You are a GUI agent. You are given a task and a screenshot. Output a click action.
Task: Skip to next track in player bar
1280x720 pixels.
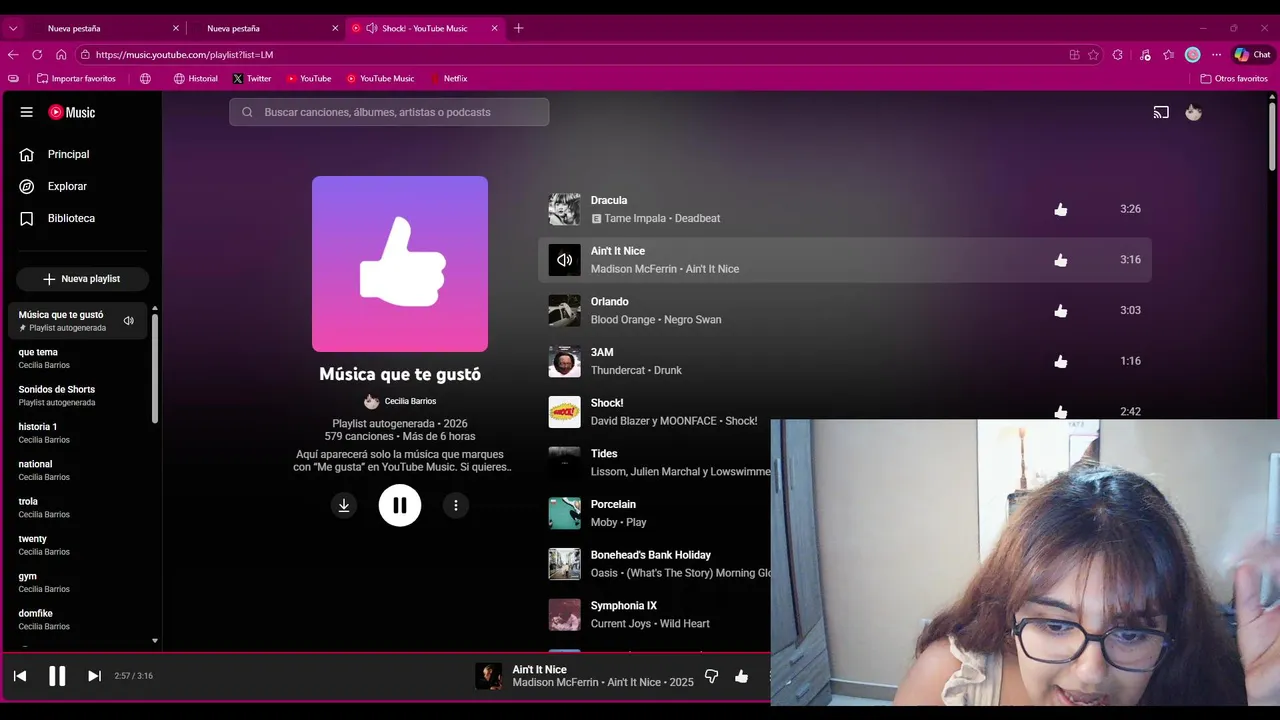(x=94, y=676)
